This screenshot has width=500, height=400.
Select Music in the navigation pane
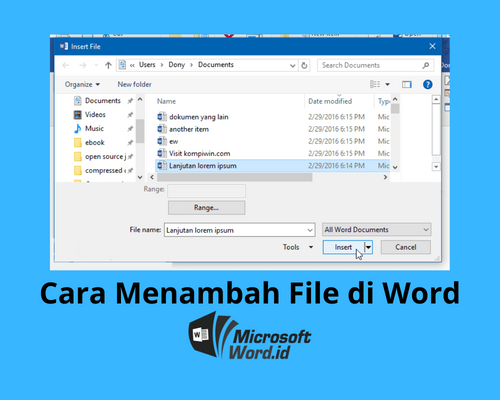(94, 129)
